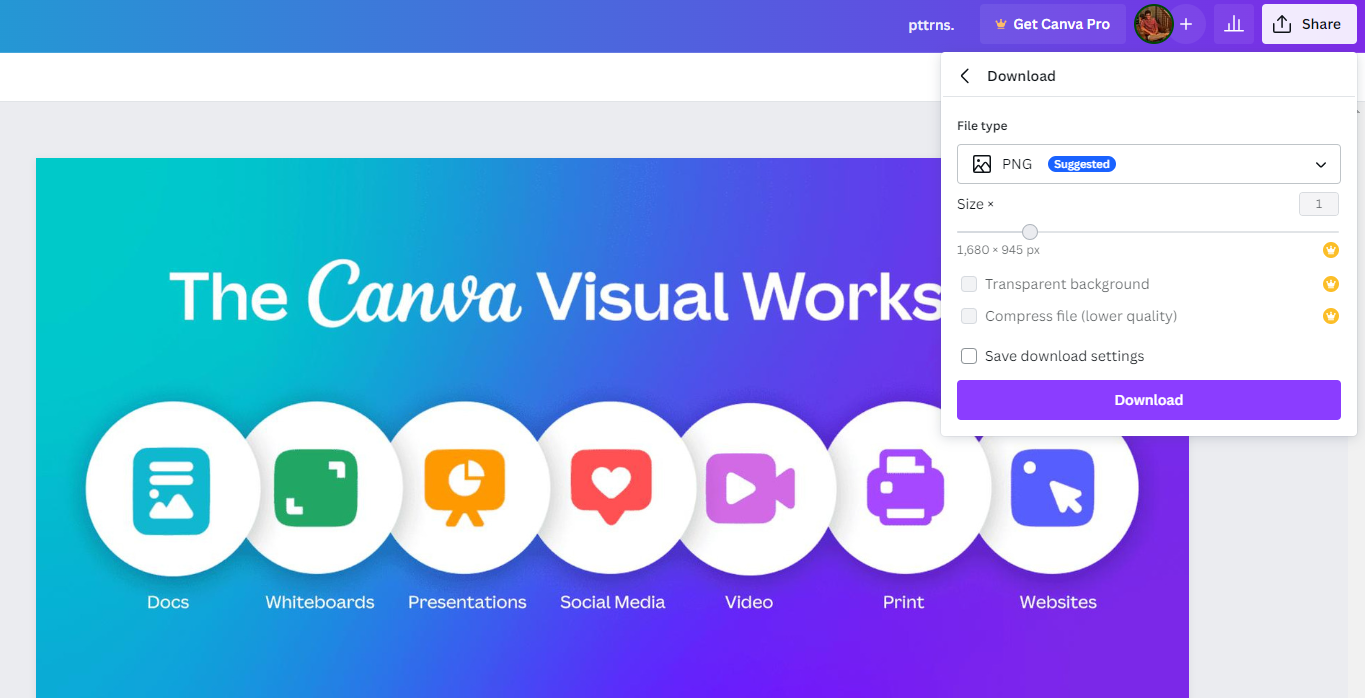1365x698 pixels.
Task: Check the Save download settings box
Action: click(969, 356)
